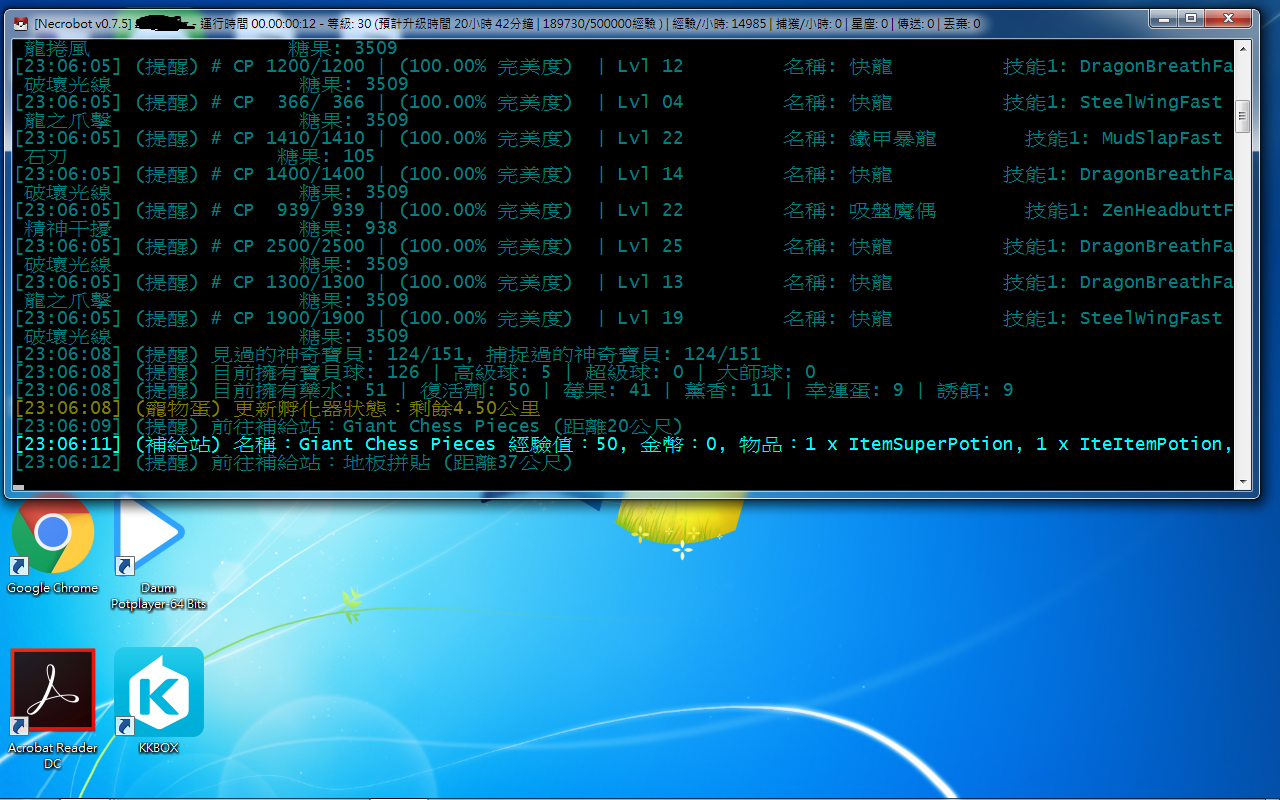The height and width of the screenshot is (800, 1280).
Task: Open the Google Chrome desktop shortcut
Action: (x=52, y=544)
